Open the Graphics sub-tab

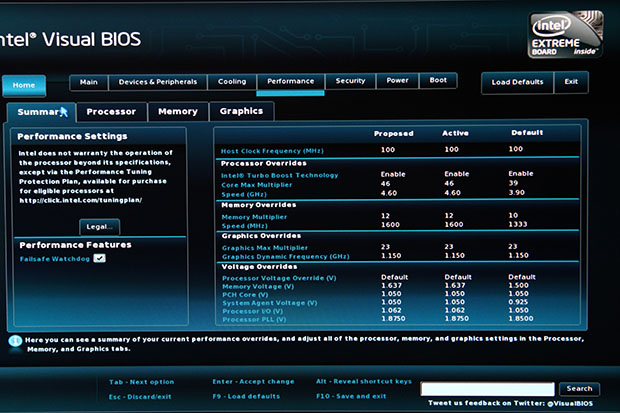(x=241, y=111)
